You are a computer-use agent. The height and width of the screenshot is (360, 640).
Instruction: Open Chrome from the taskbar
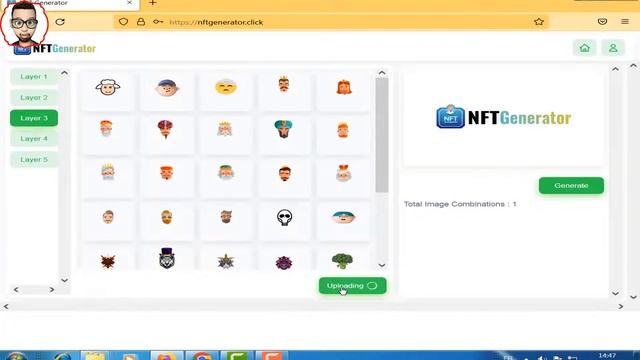pyautogui.click(x=202, y=356)
